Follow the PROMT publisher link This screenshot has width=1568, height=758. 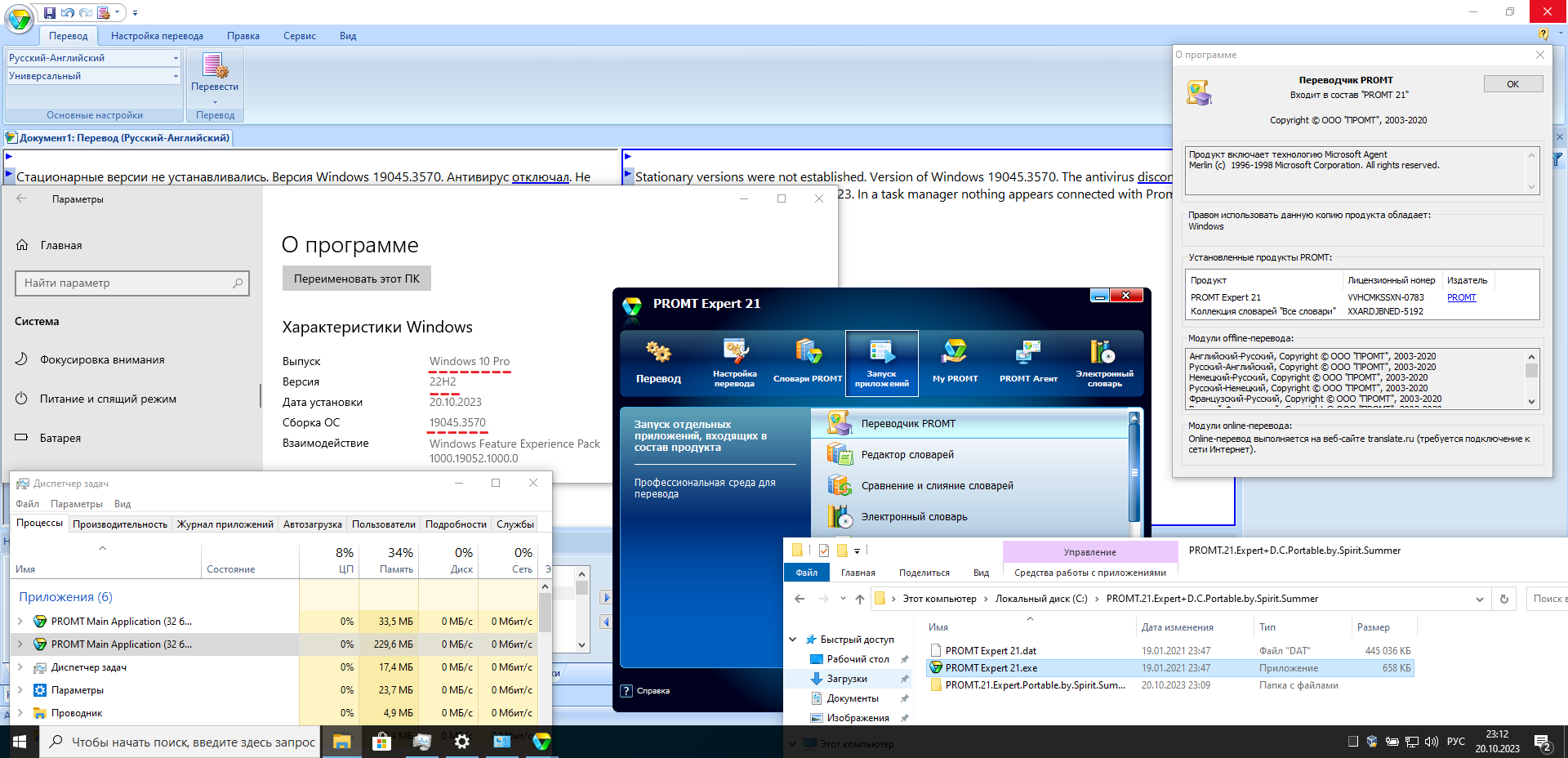point(1462,297)
